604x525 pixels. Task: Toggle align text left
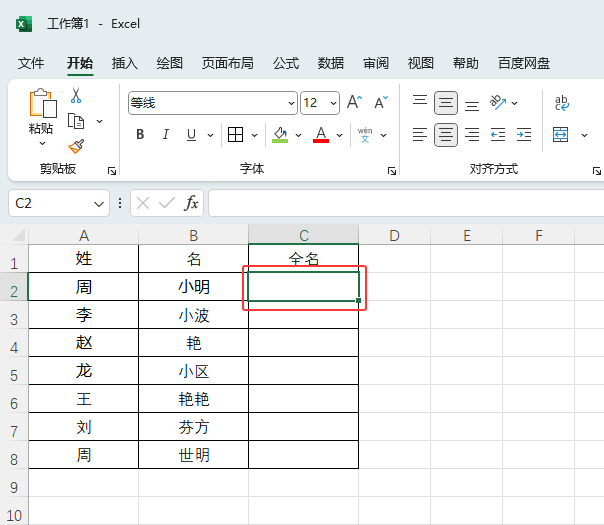coord(420,135)
